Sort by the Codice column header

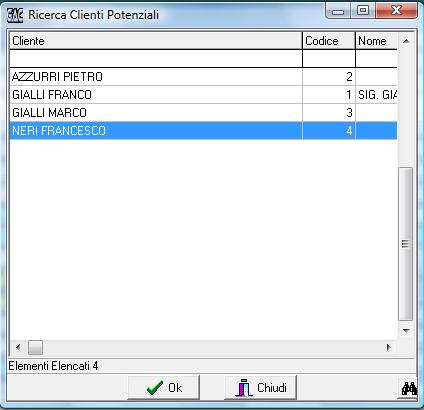(x=329, y=41)
